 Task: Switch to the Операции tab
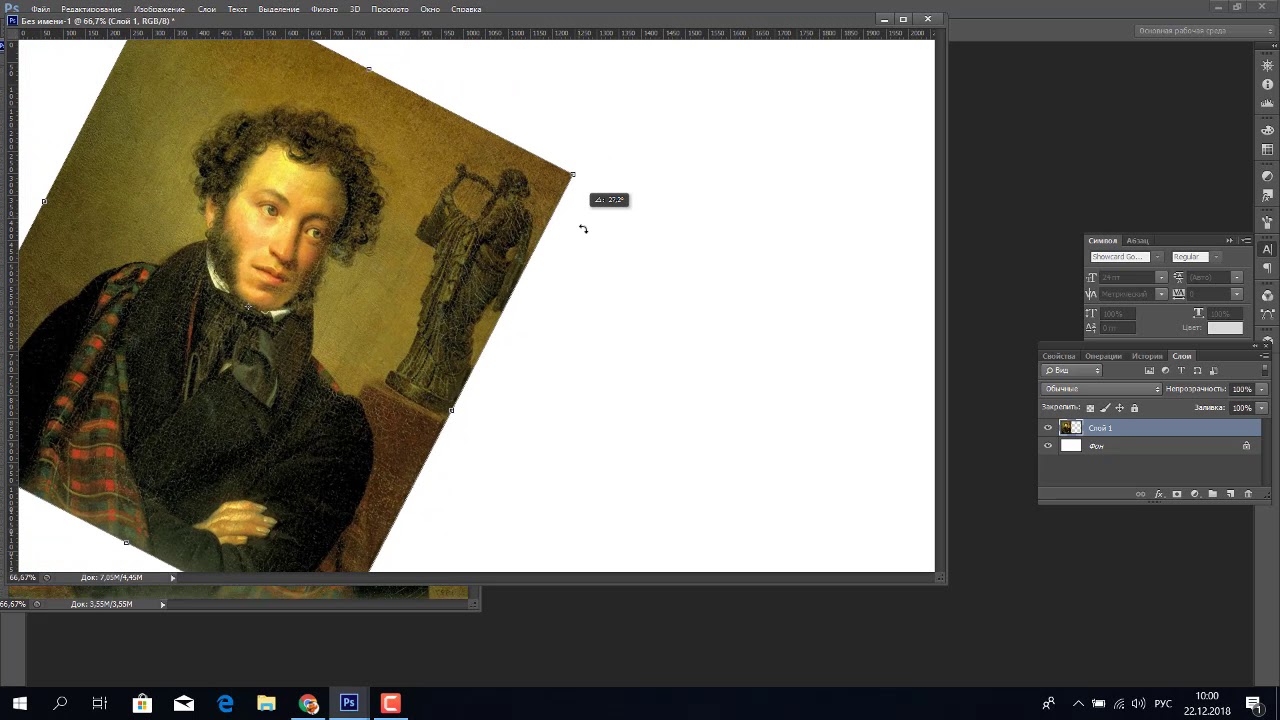tap(1103, 356)
